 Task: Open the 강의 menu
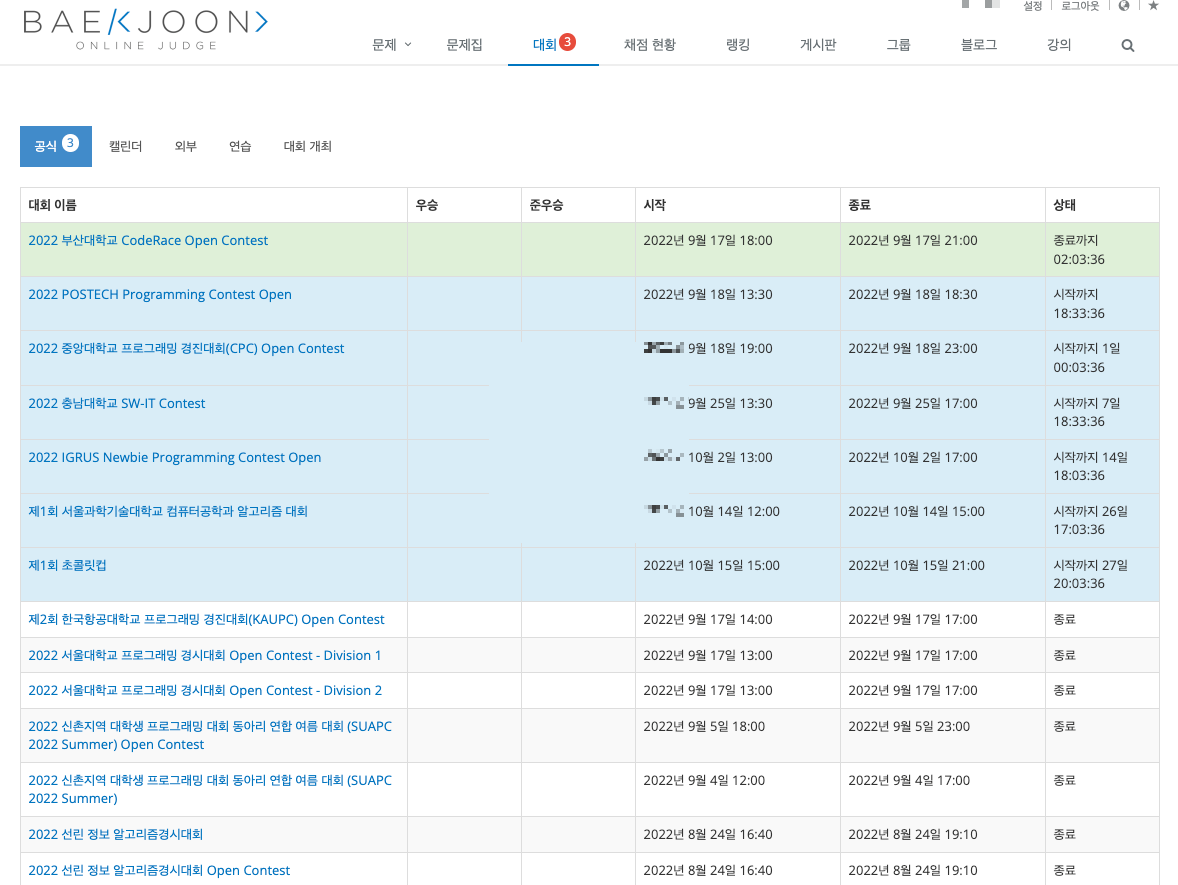tap(1059, 45)
